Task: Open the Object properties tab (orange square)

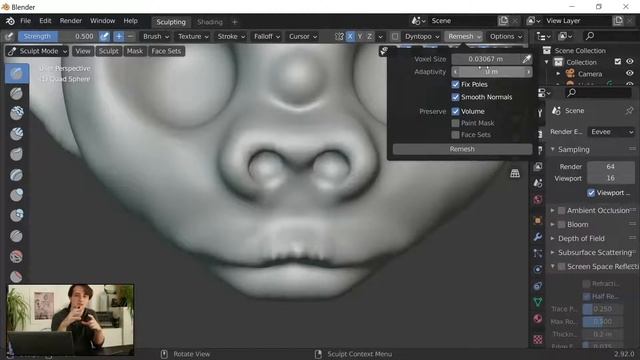Action: (x=538, y=220)
